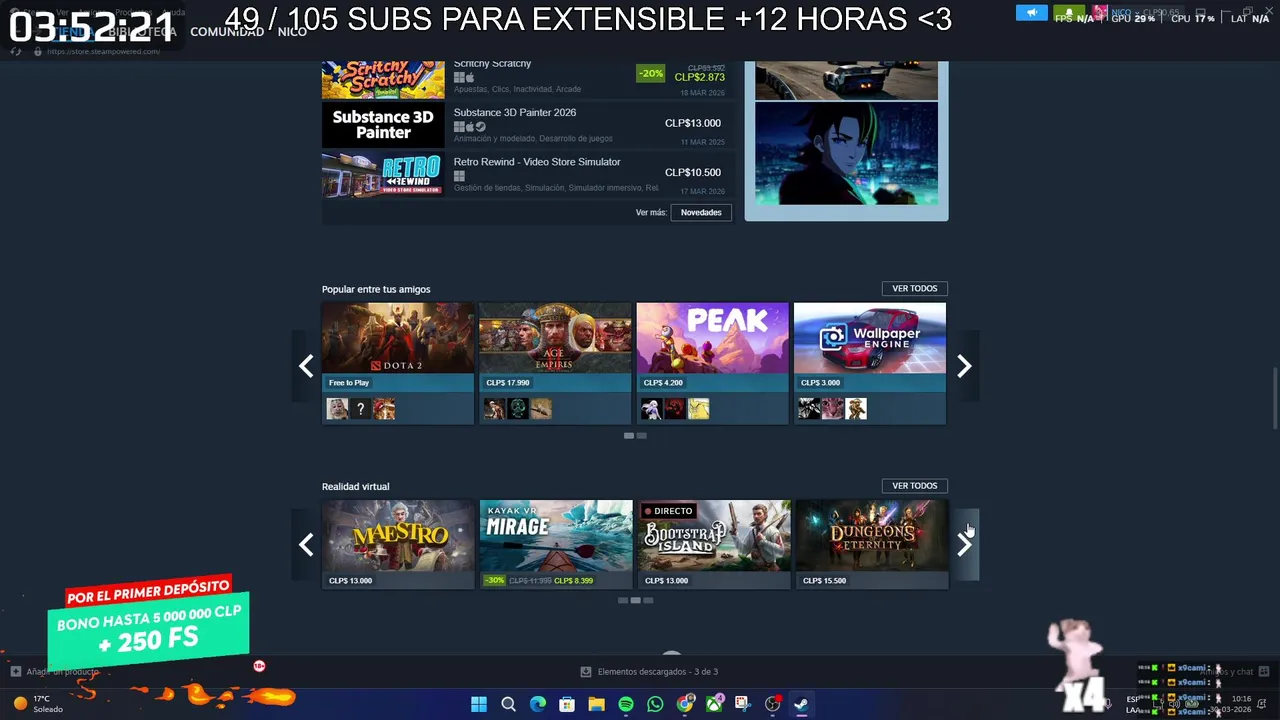Click the Substance 3D Painter thumbnail

pos(383,125)
